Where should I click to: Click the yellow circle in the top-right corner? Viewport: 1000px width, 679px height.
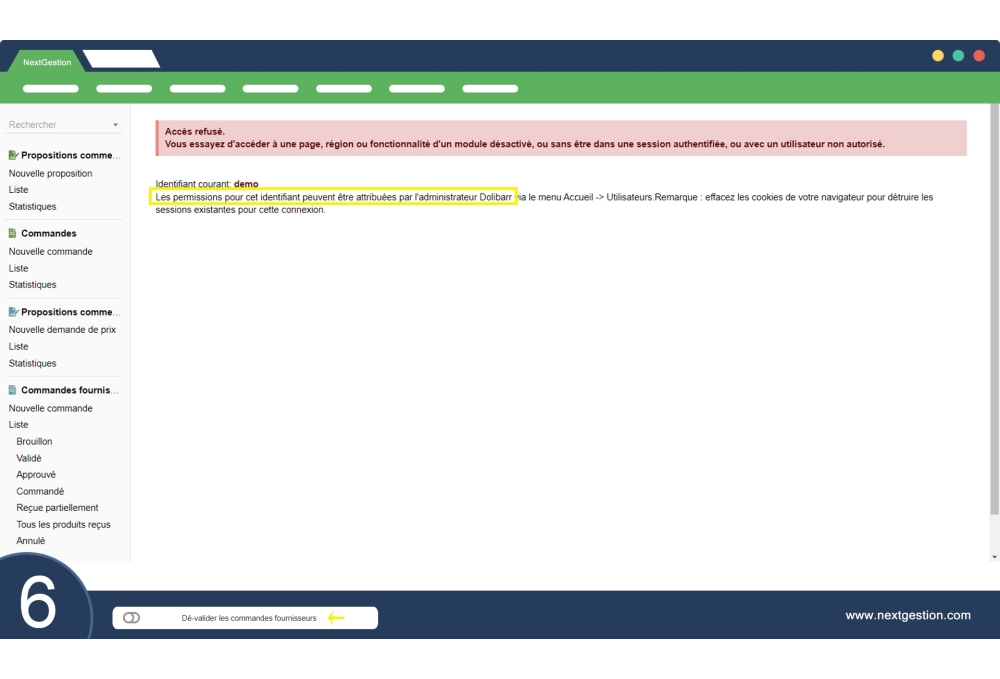pos(938,55)
